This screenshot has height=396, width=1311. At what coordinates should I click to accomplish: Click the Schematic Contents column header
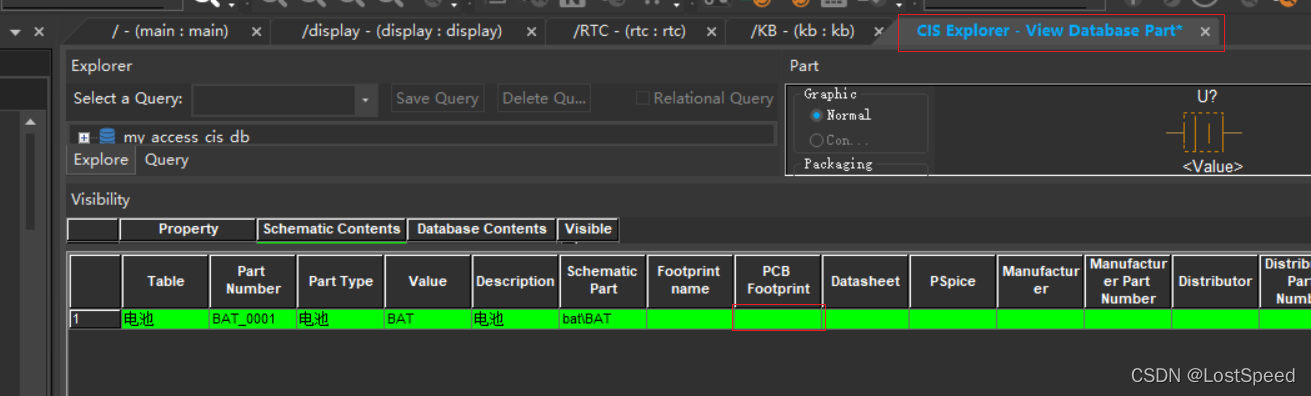click(x=331, y=229)
